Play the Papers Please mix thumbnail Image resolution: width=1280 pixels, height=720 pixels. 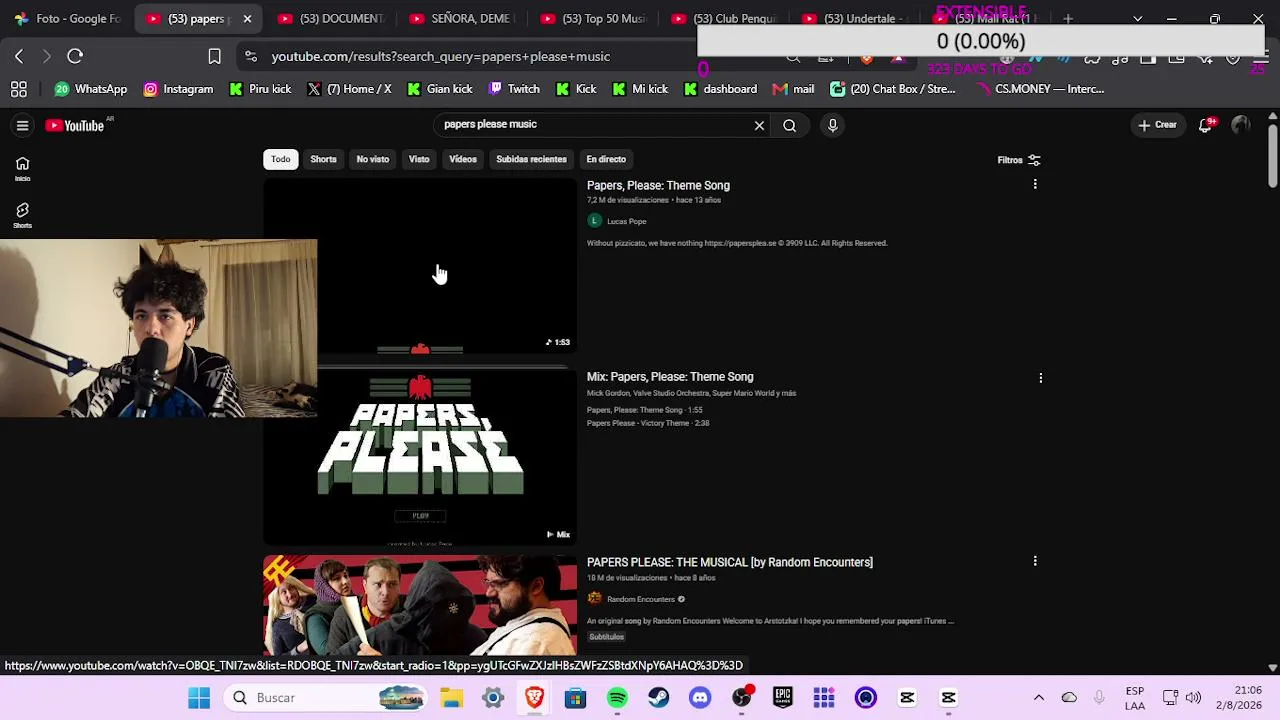pos(420,456)
